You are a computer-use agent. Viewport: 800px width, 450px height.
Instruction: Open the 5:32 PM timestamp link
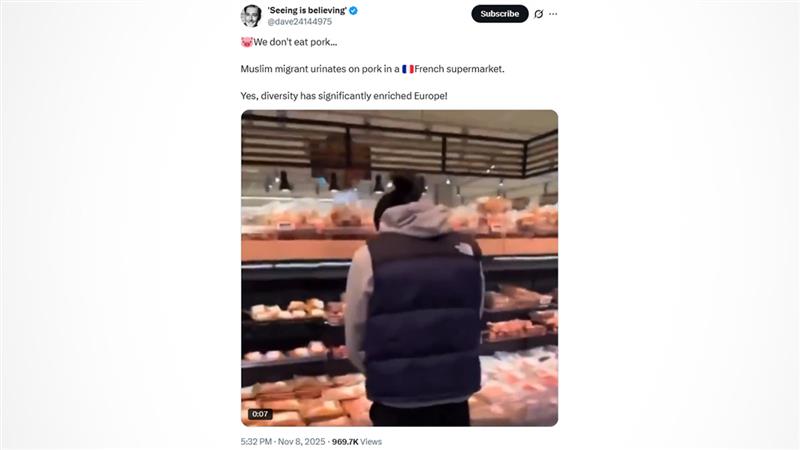pyautogui.click(x=256, y=441)
